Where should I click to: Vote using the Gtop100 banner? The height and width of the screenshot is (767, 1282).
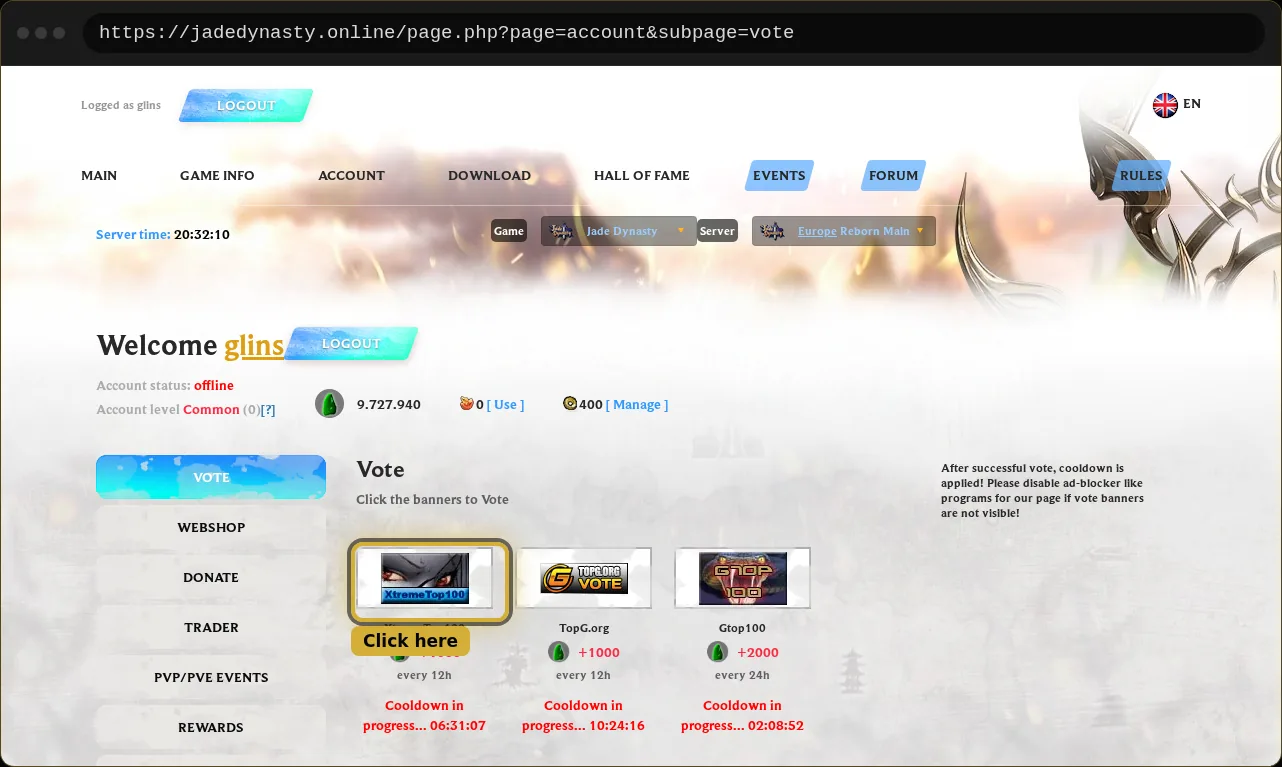(x=743, y=578)
